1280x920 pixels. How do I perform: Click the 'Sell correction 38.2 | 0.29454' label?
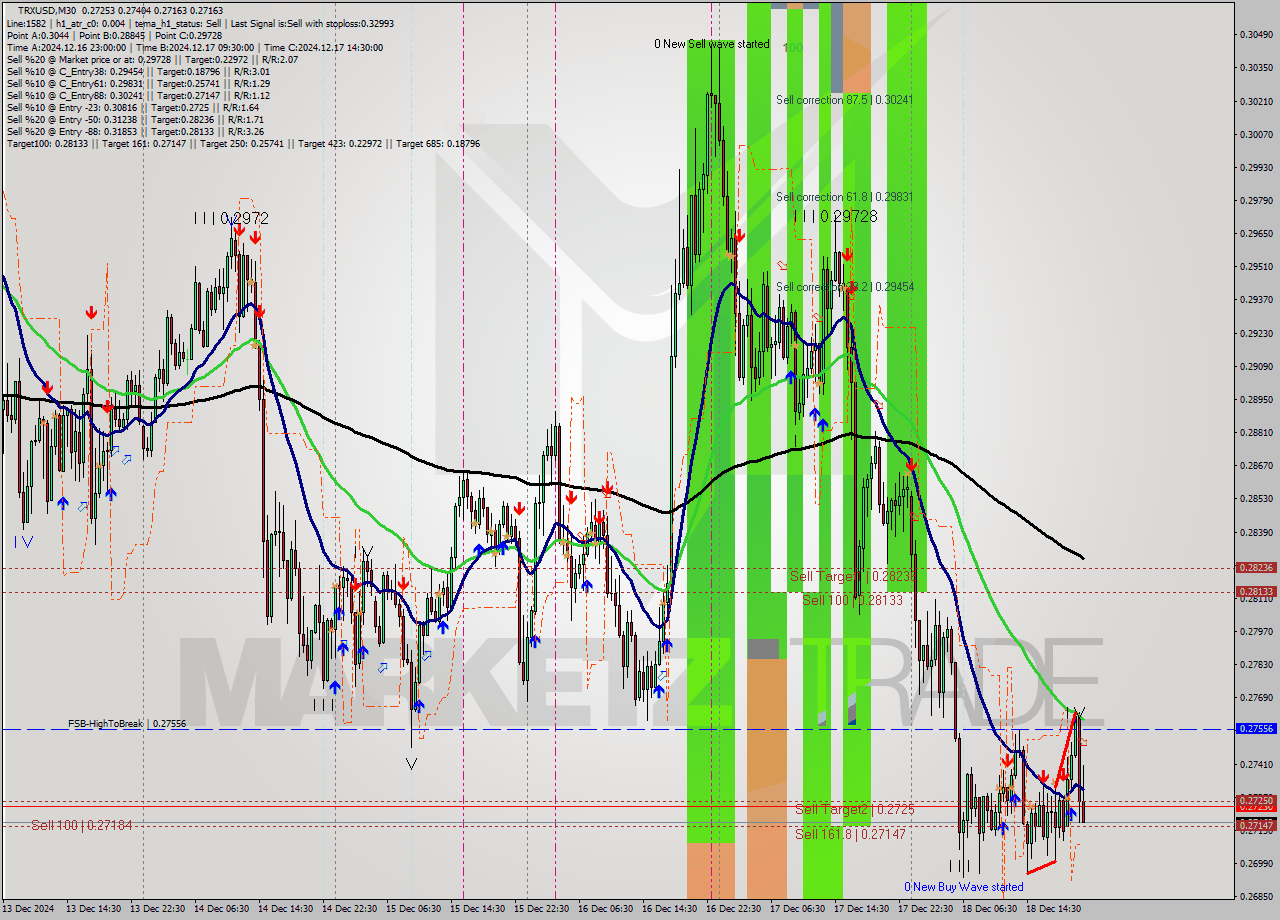(x=844, y=287)
